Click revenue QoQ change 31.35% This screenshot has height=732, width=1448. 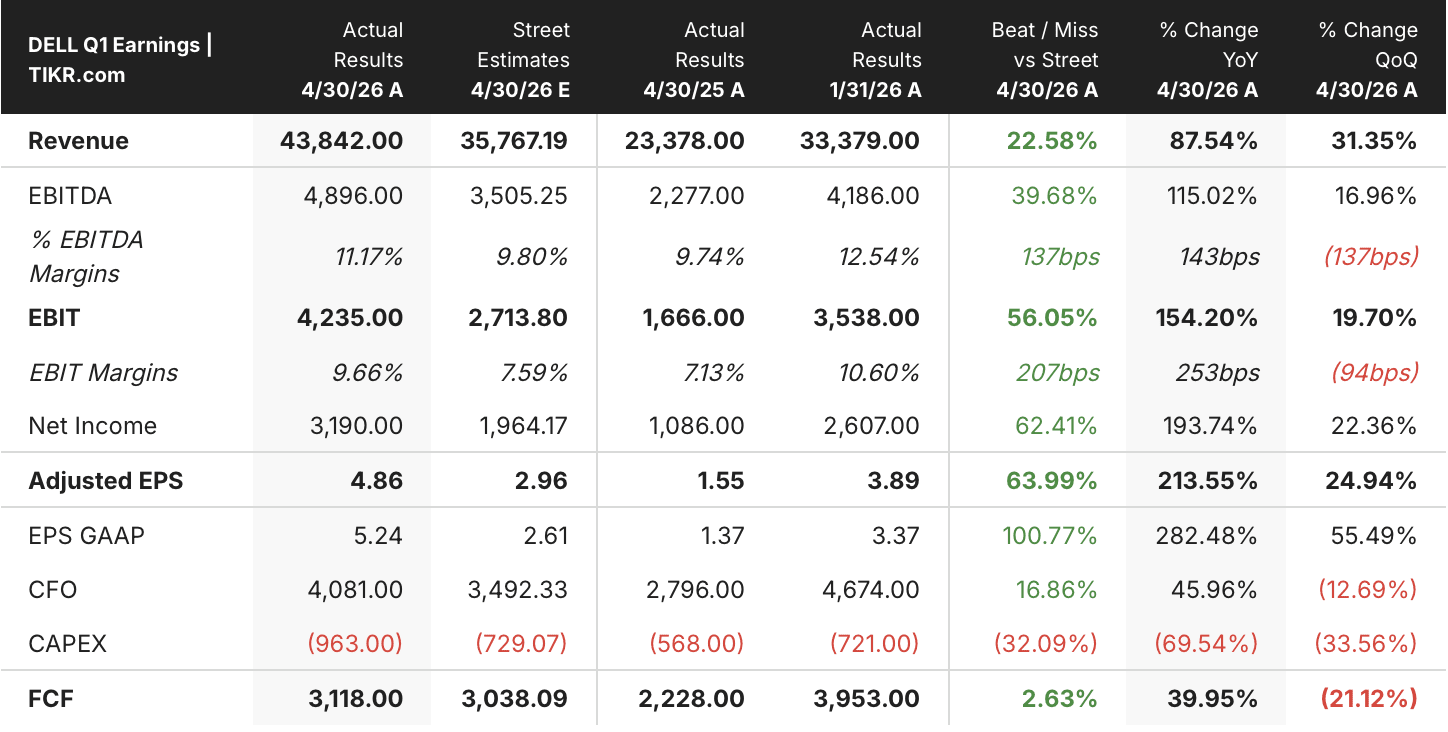click(1374, 141)
